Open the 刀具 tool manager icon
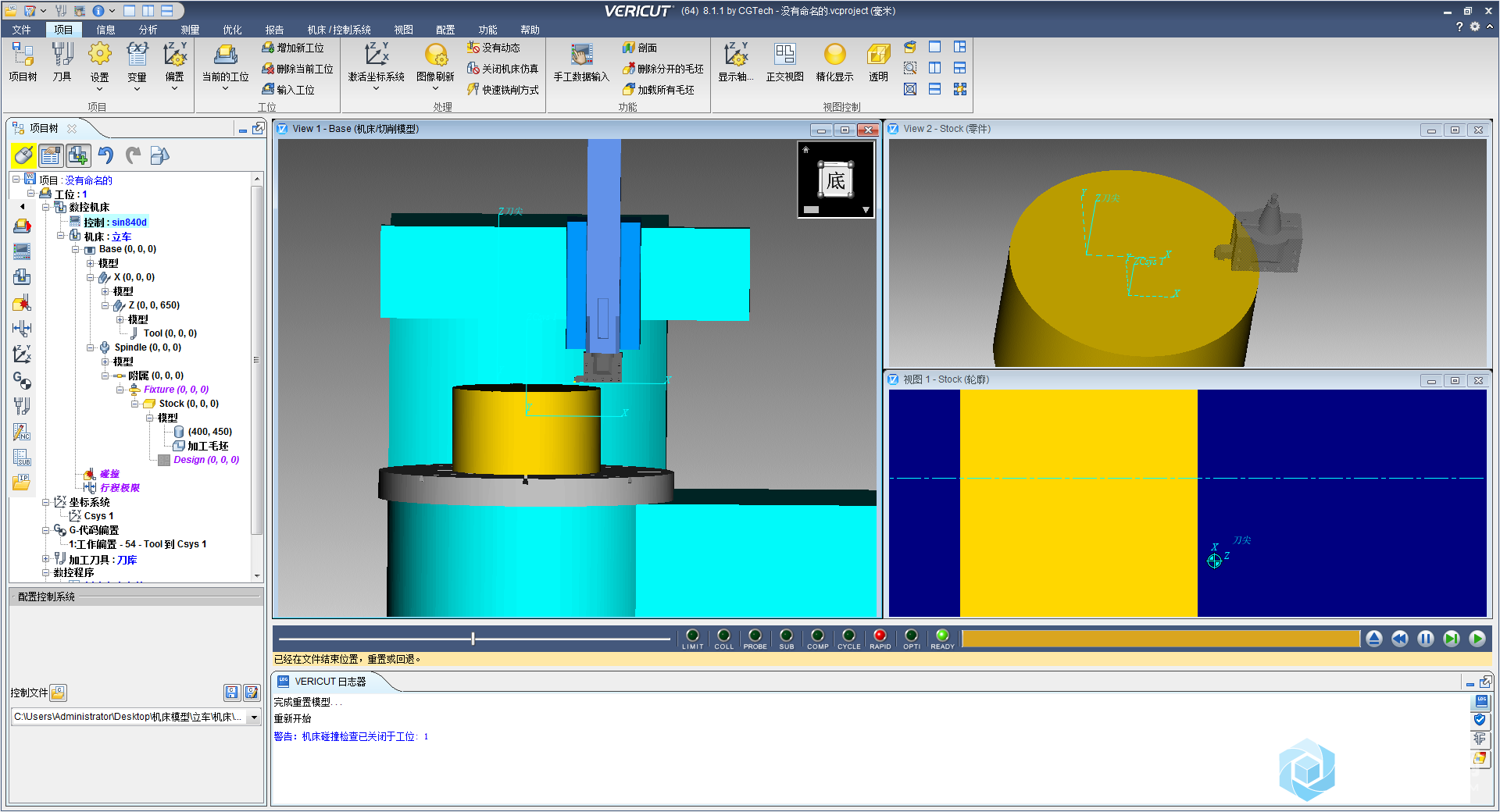1500x812 pixels. click(62, 62)
